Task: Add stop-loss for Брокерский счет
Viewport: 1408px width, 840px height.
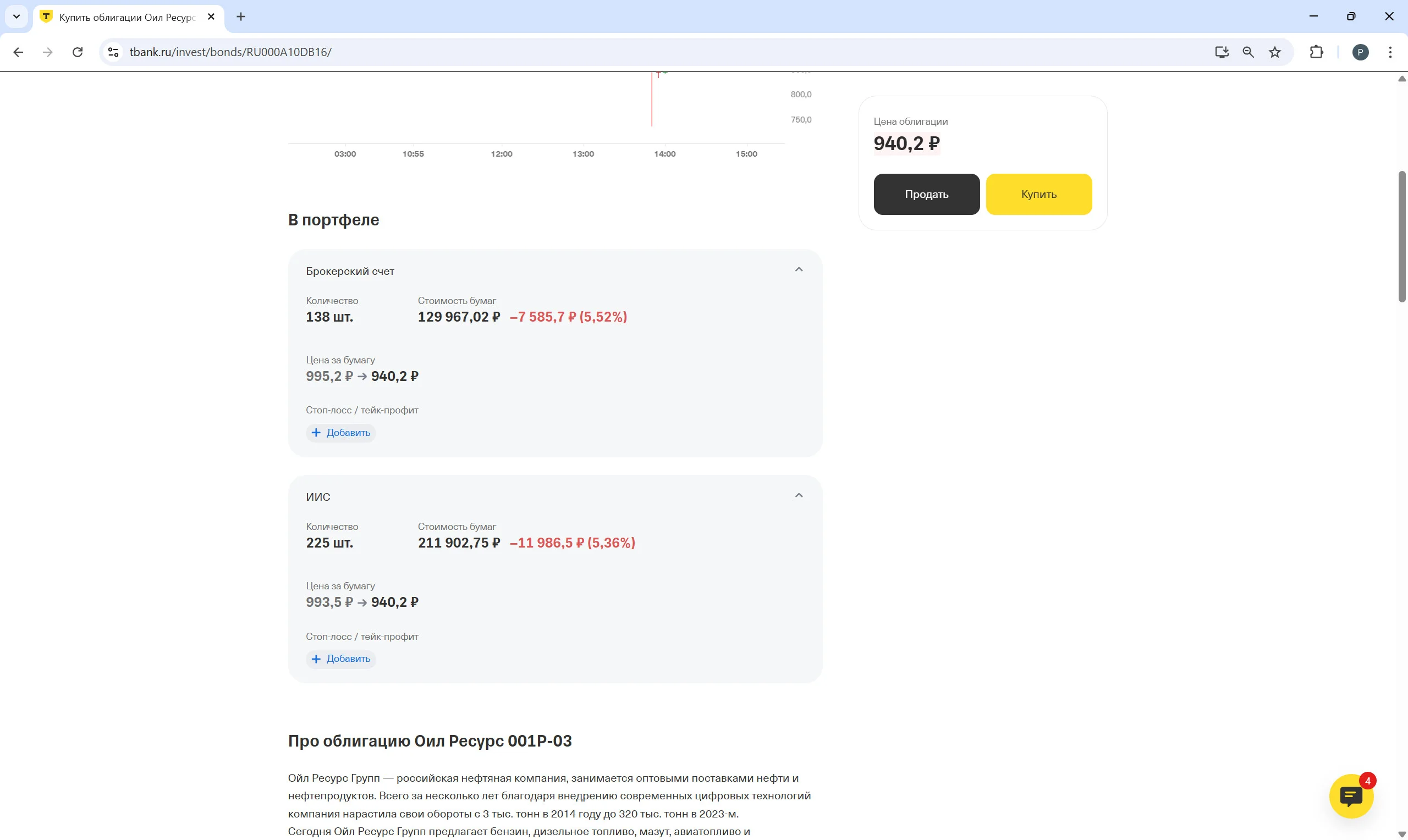Action: [x=341, y=433]
